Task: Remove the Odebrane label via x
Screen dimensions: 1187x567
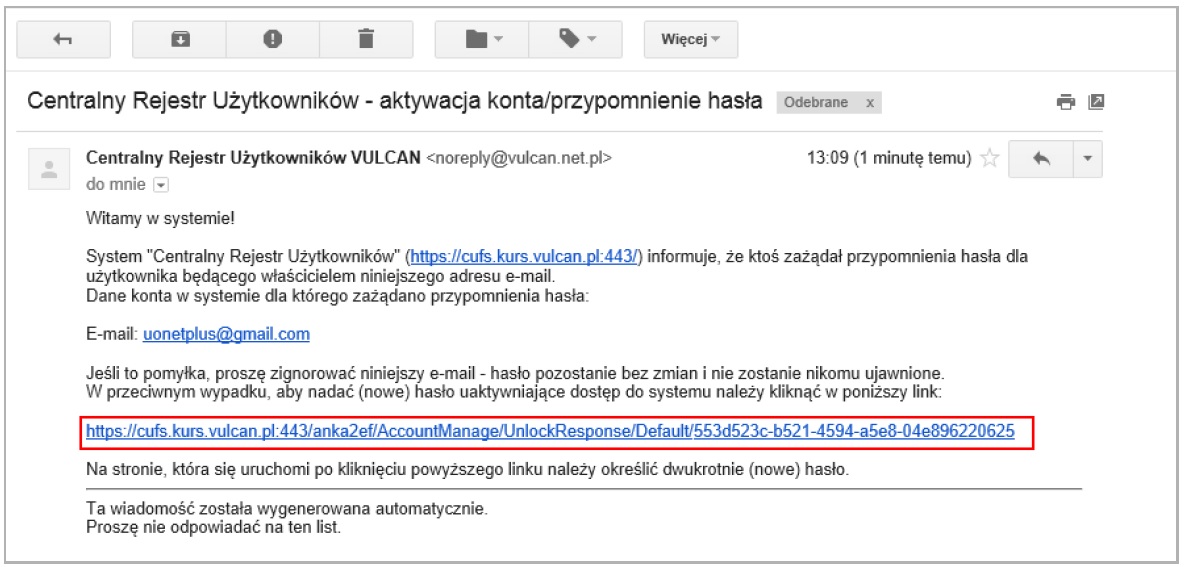Action: 870,103
